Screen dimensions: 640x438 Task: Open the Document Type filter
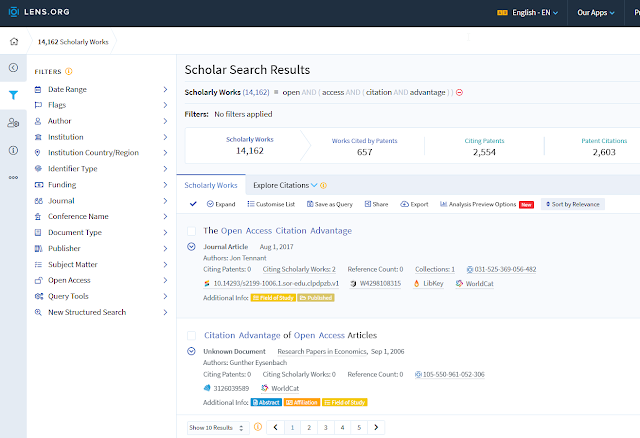point(101,232)
